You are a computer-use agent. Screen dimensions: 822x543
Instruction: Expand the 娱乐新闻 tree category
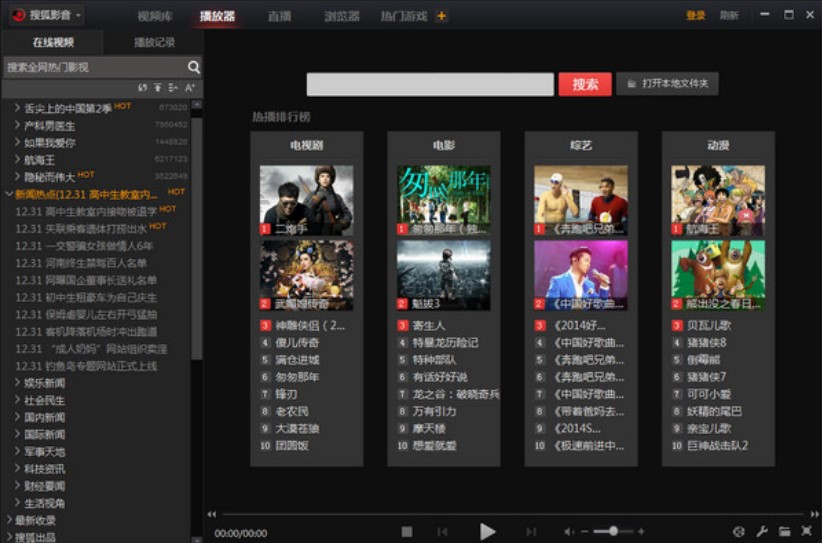18,382
